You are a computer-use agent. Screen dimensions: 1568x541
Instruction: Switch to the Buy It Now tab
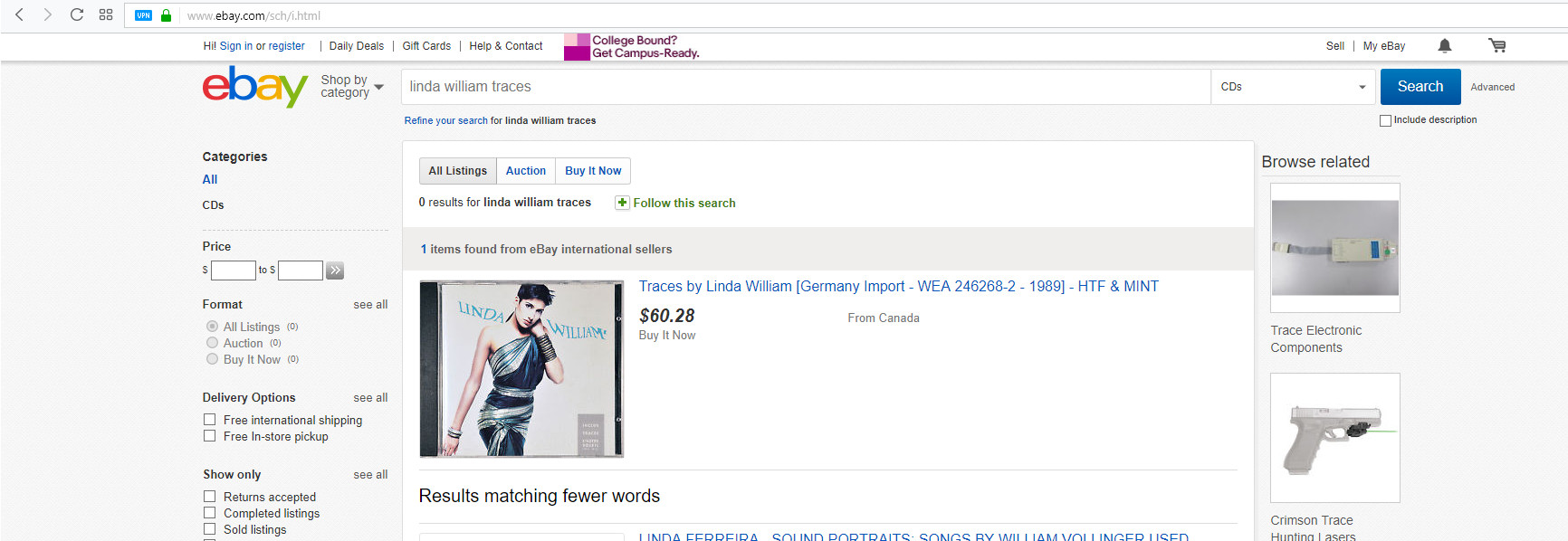(x=593, y=171)
